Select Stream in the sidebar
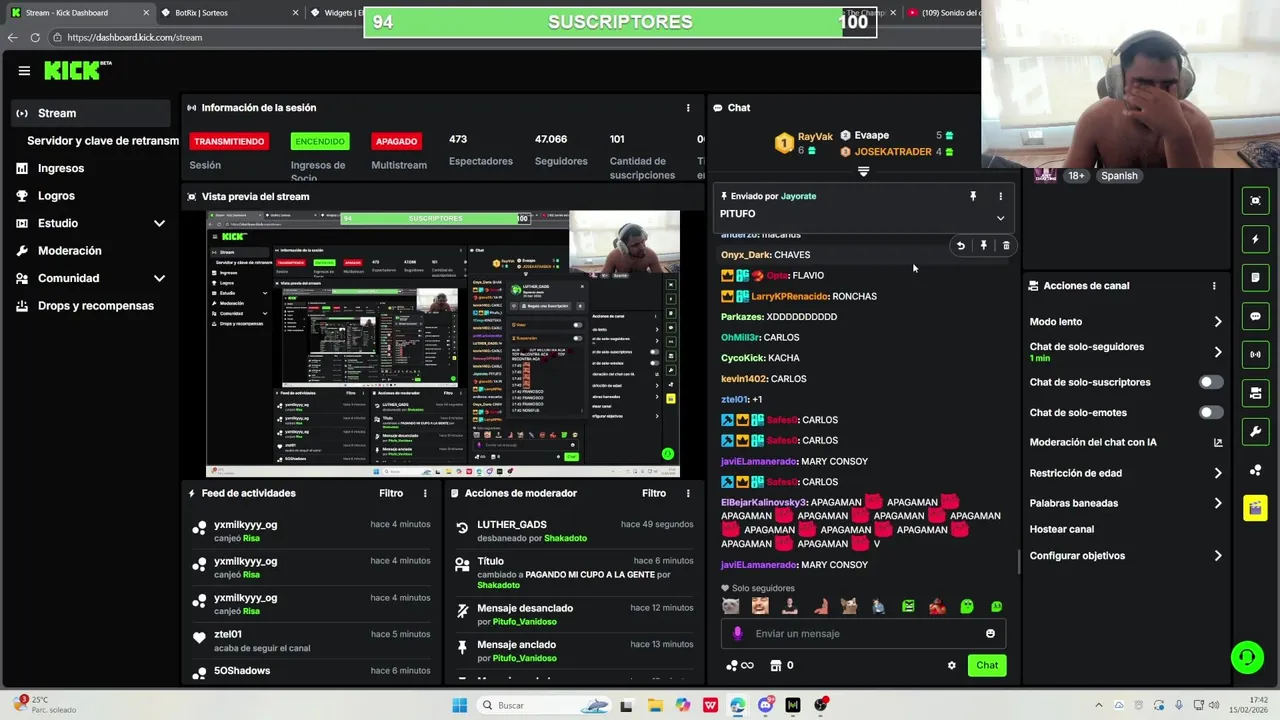This screenshot has height=720, width=1280. (91, 113)
